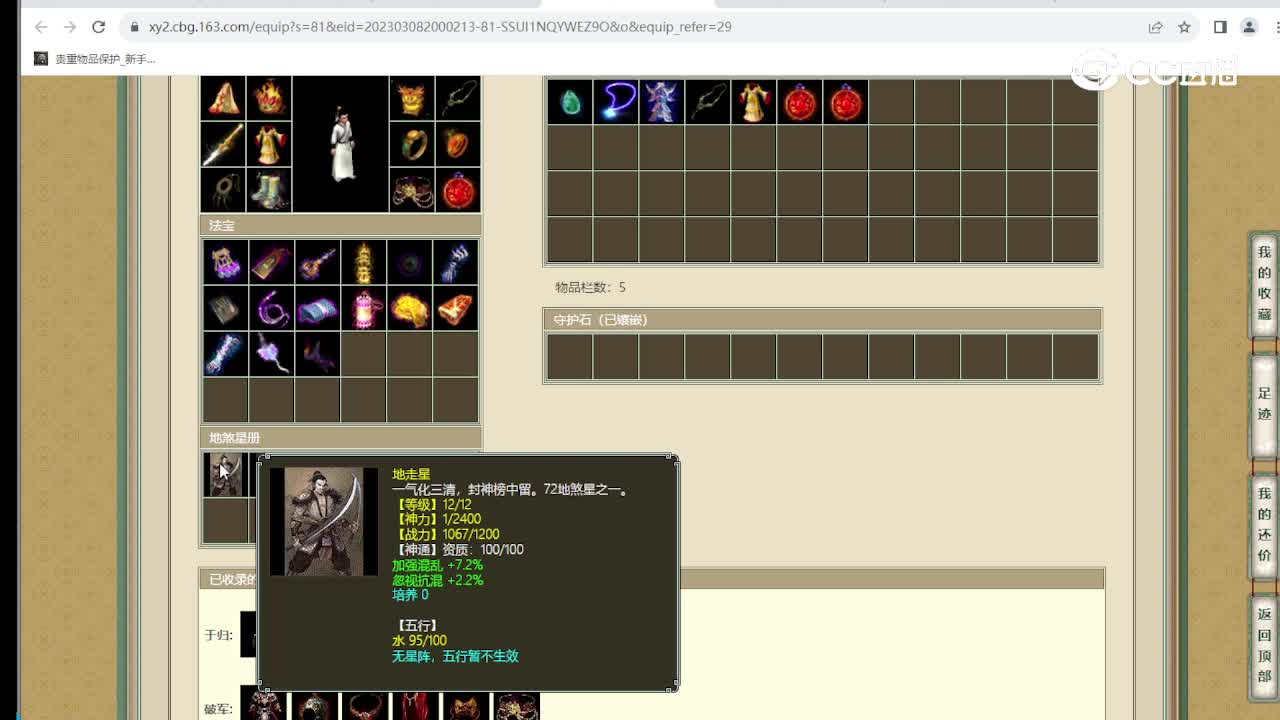Image resolution: width=1280 pixels, height=720 pixels.
Task: Click the flaming crown equipment icon
Action: click(x=269, y=98)
